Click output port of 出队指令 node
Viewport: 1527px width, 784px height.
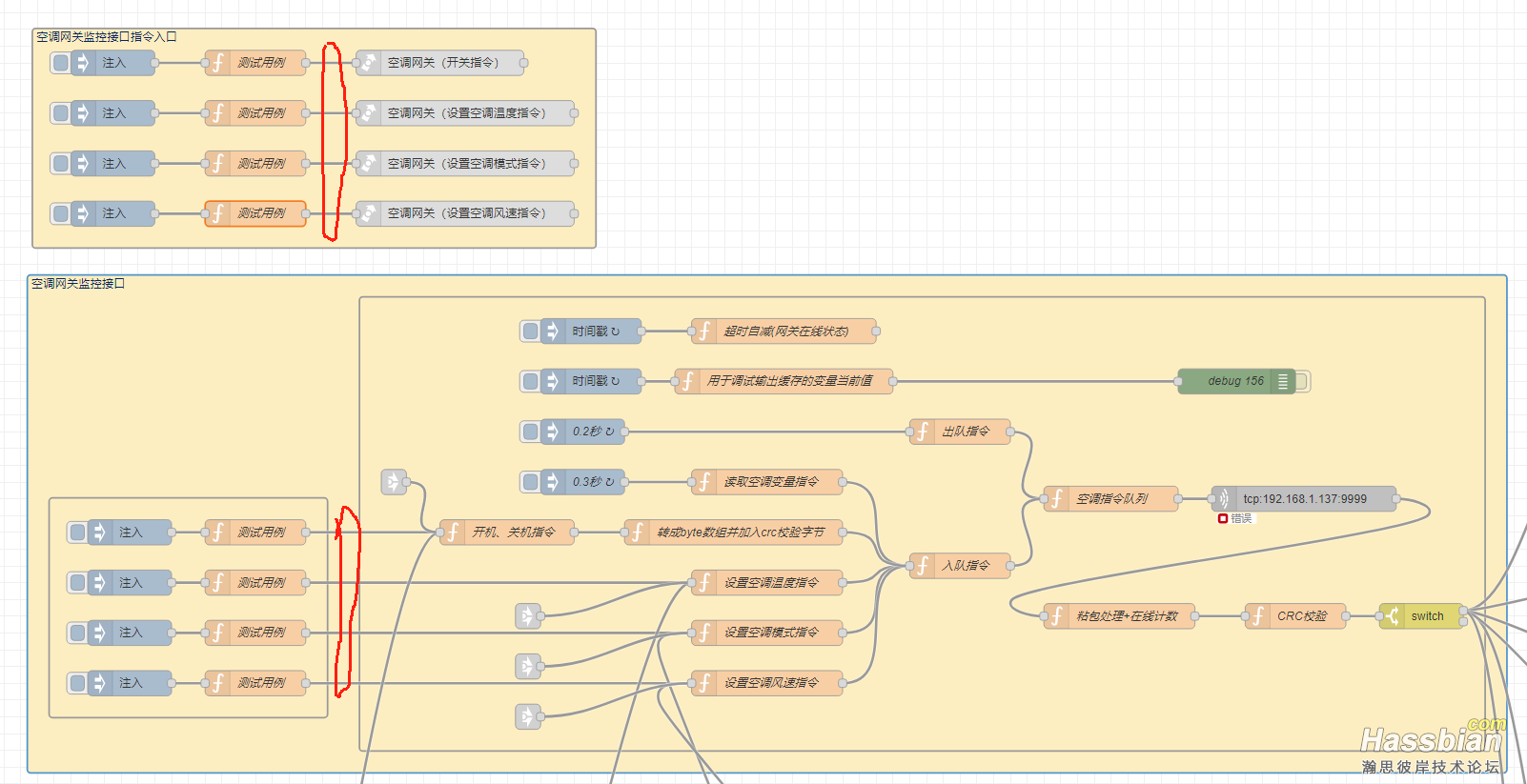tap(1009, 432)
